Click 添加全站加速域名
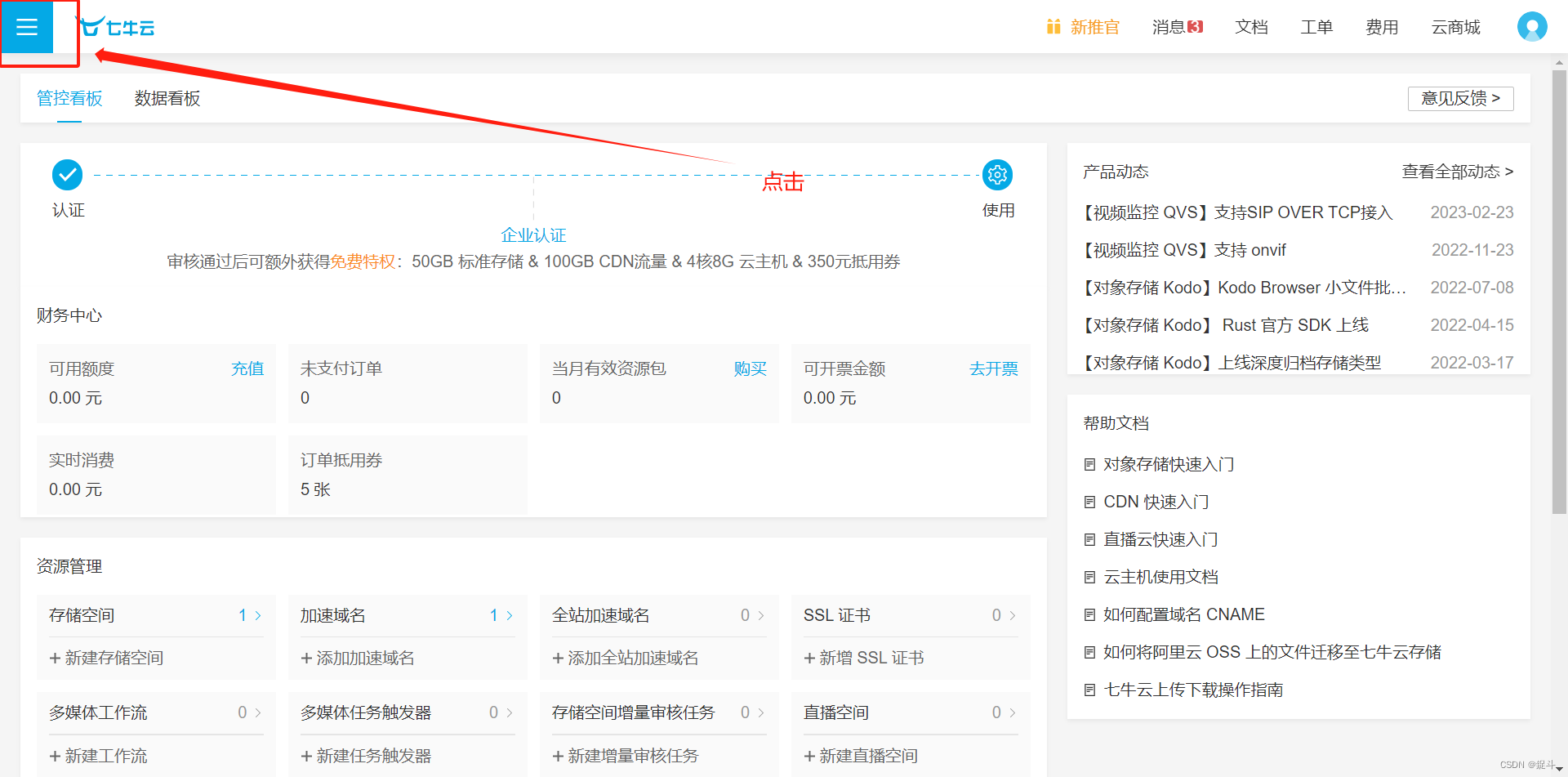 point(626,658)
